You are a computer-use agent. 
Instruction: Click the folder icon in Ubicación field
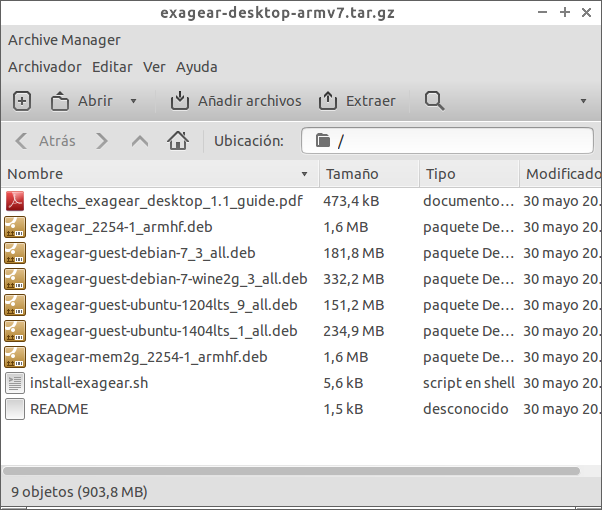[x=322, y=140]
